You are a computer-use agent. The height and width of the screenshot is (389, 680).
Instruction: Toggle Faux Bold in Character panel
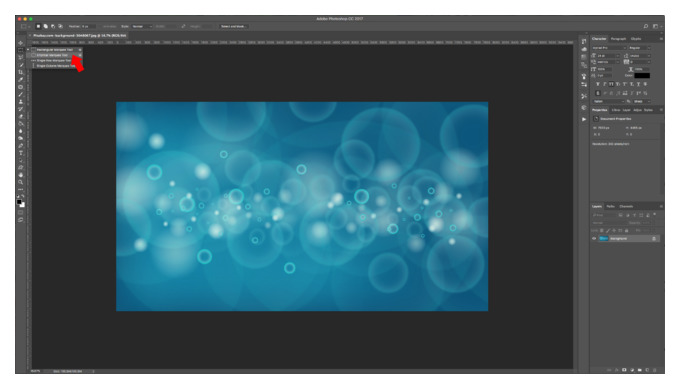click(x=598, y=84)
